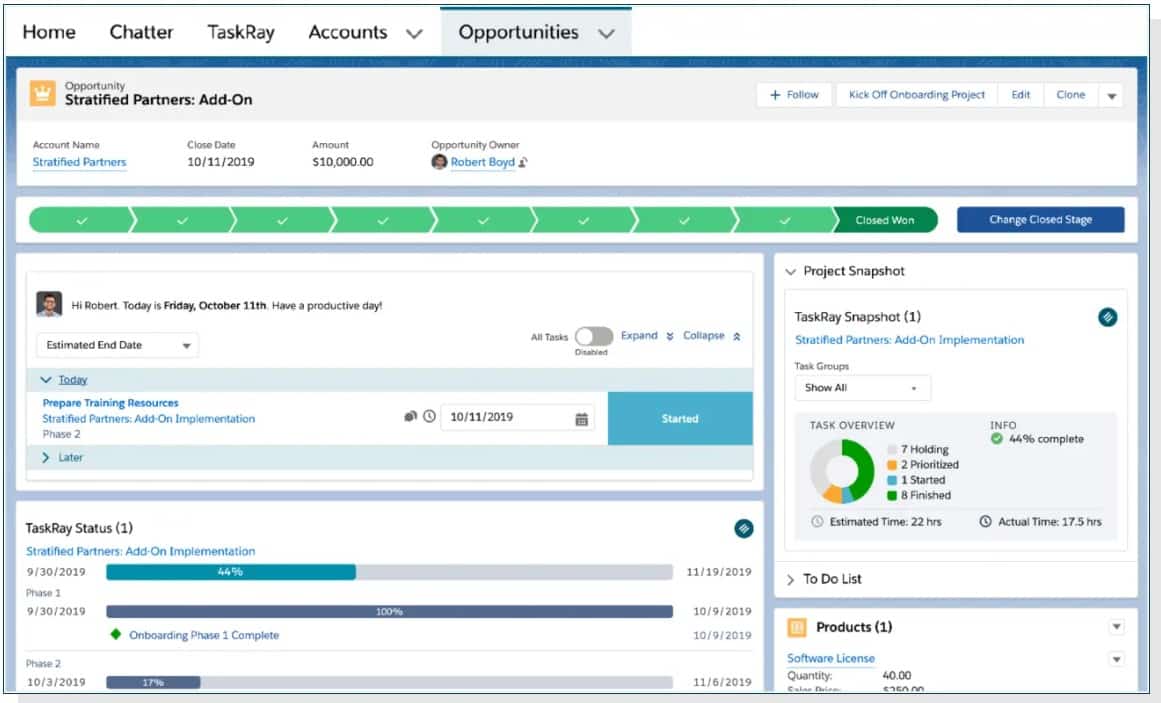Screen dimensions: 1161x703
Task: Click the task overview donut chart
Action: point(842,471)
